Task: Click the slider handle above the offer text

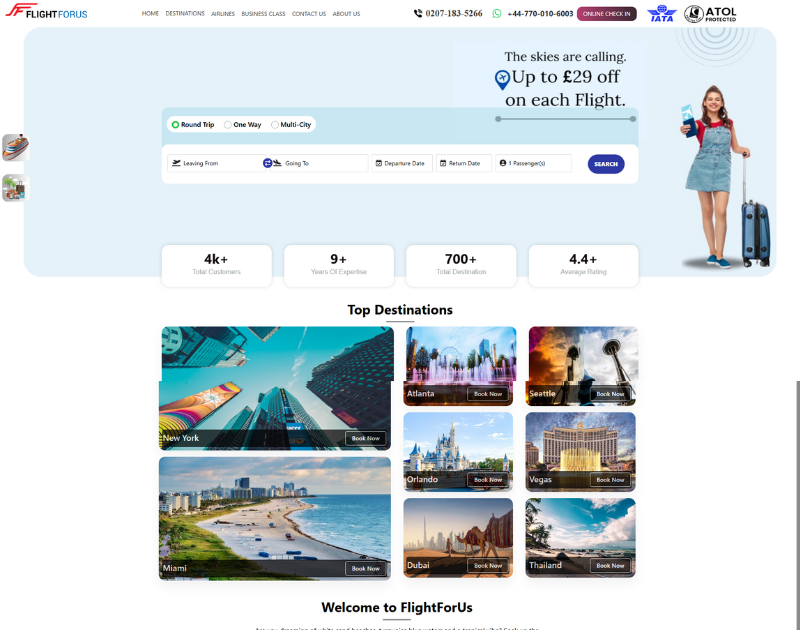Action: coord(499,118)
